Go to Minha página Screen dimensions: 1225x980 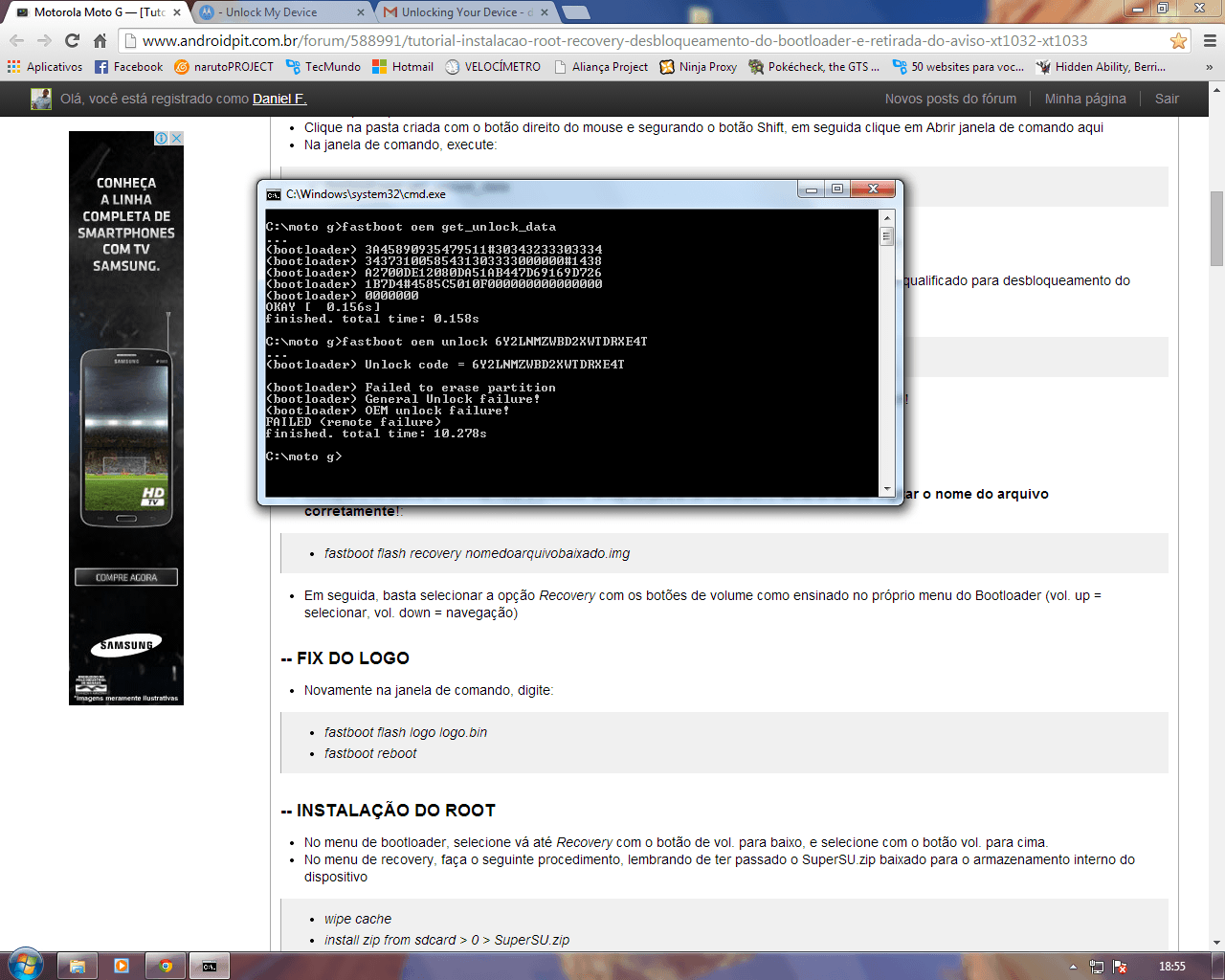pos(1085,99)
